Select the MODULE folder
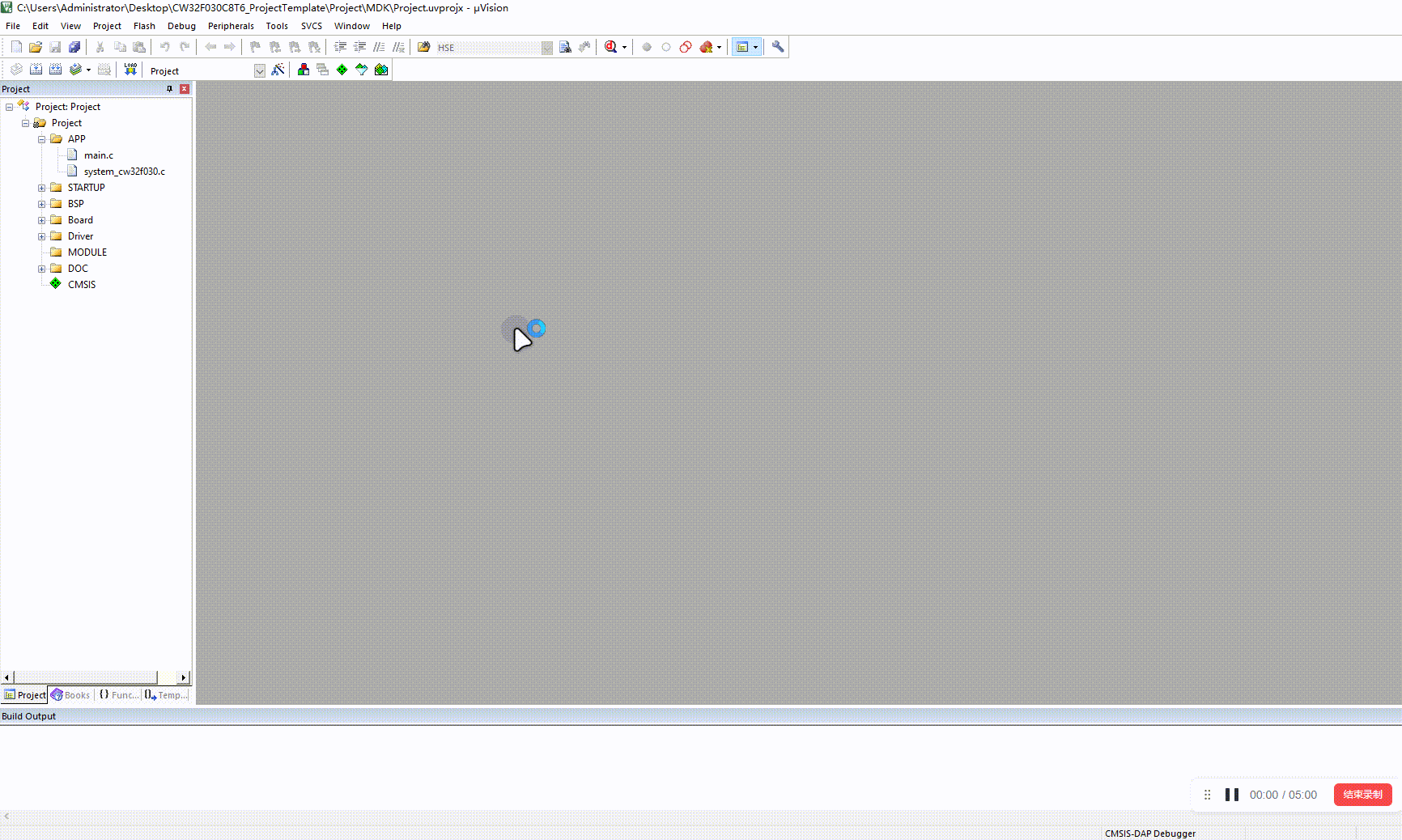Viewport: 1402px width, 840px height. pos(87,252)
